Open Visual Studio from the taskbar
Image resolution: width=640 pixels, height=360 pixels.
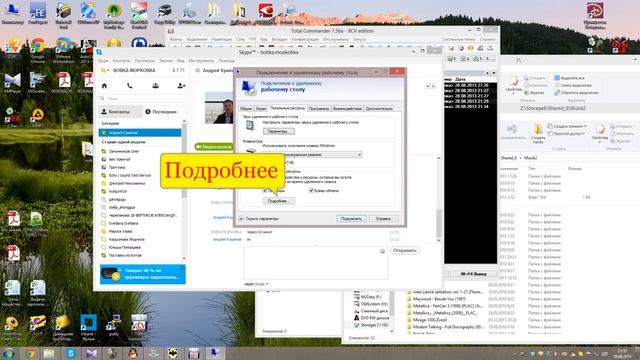pyautogui.click(x=91, y=353)
